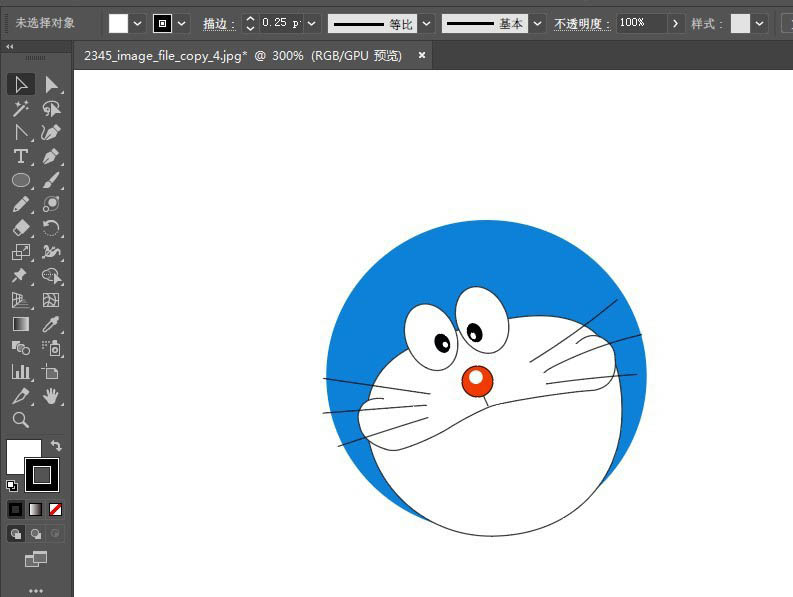
Task: Select the Zoom magnifier tool
Action: [x=21, y=420]
